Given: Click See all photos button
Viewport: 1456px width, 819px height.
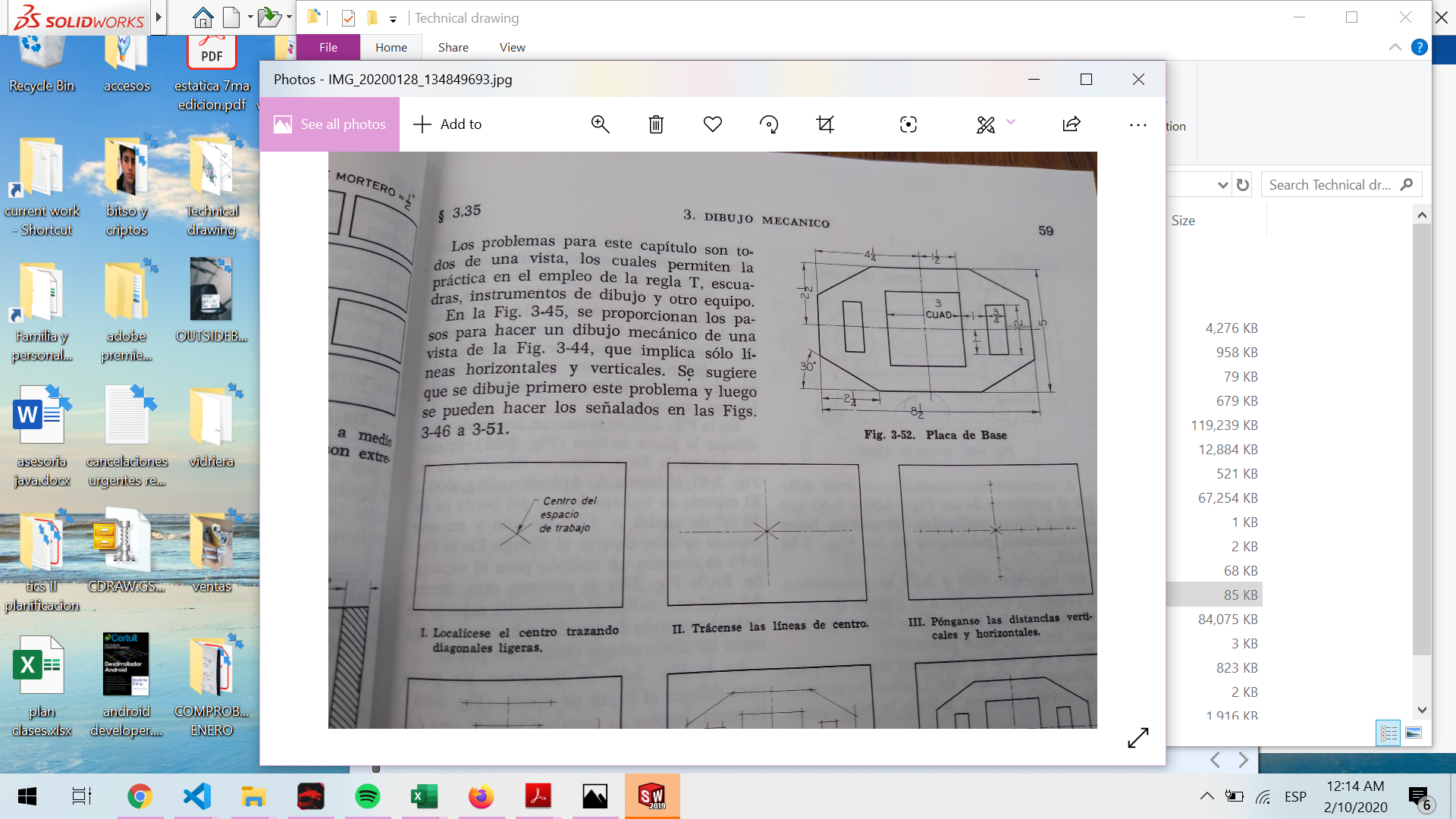Looking at the screenshot, I should pos(330,124).
